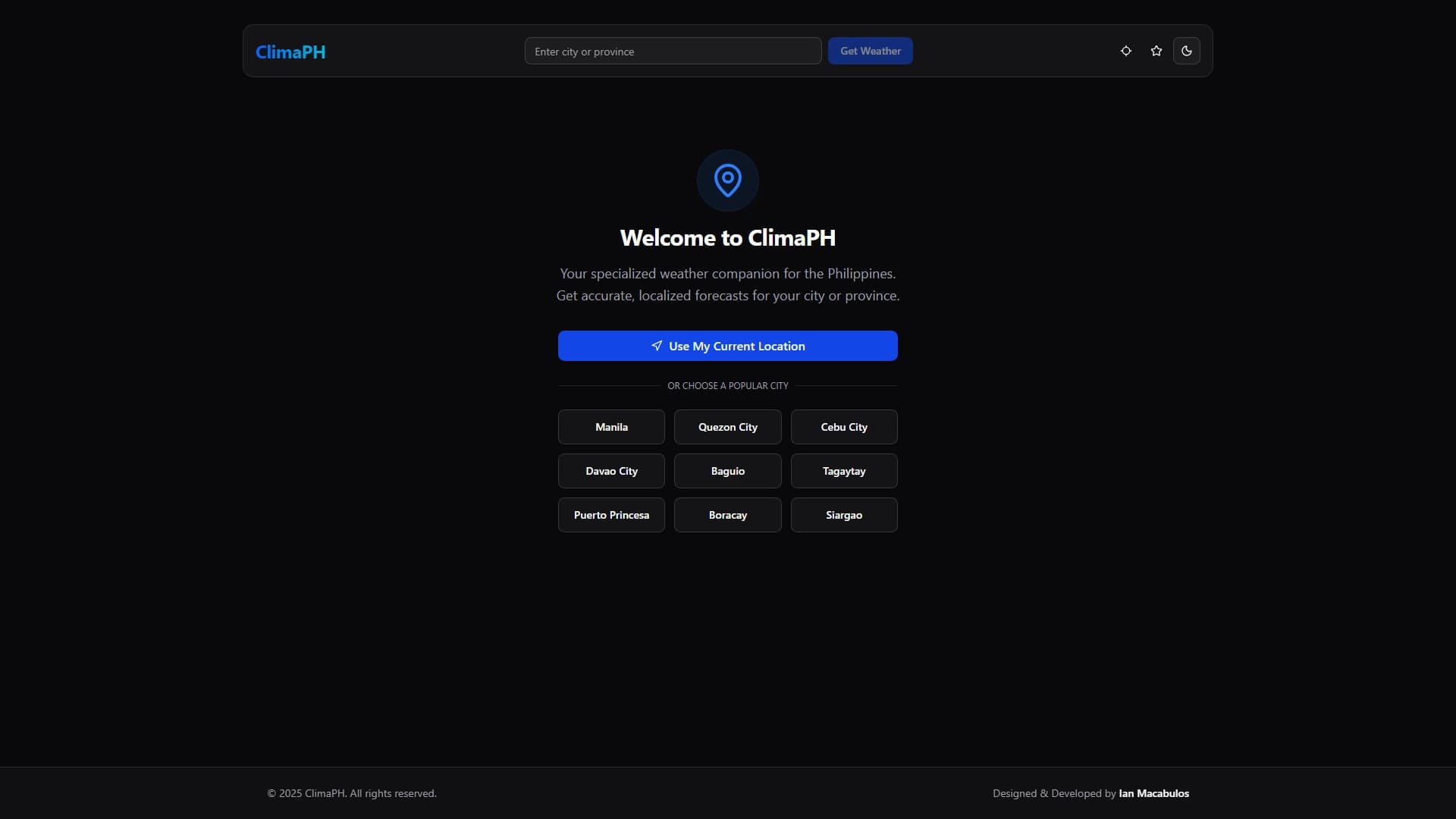Choose Davao City
1456x819 pixels.
click(611, 470)
